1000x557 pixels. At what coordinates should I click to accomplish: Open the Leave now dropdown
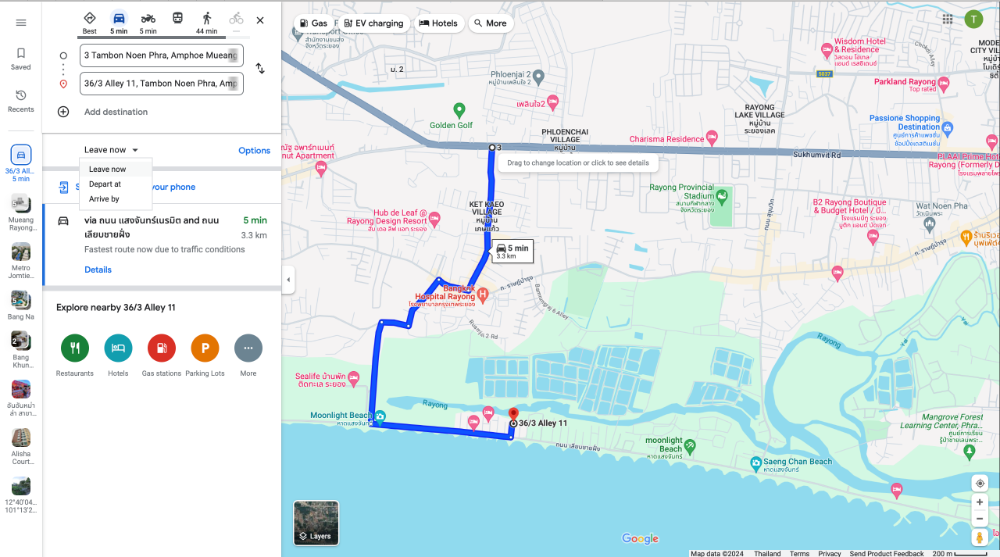point(111,150)
